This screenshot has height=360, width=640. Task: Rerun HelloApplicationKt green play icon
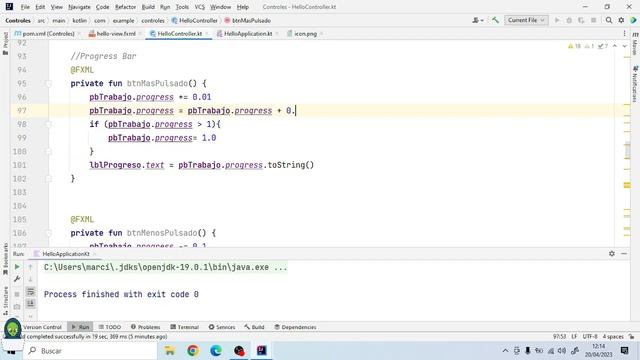click(17, 267)
